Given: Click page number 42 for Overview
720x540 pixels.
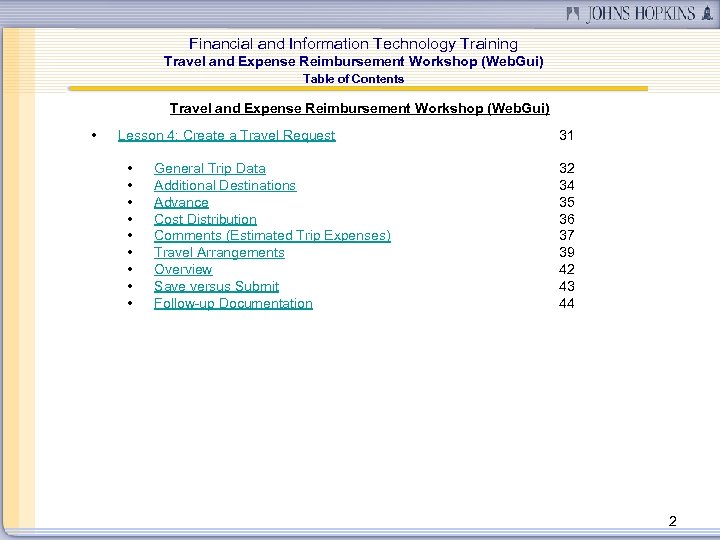Looking at the screenshot, I should pyautogui.click(x=567, y=270).
